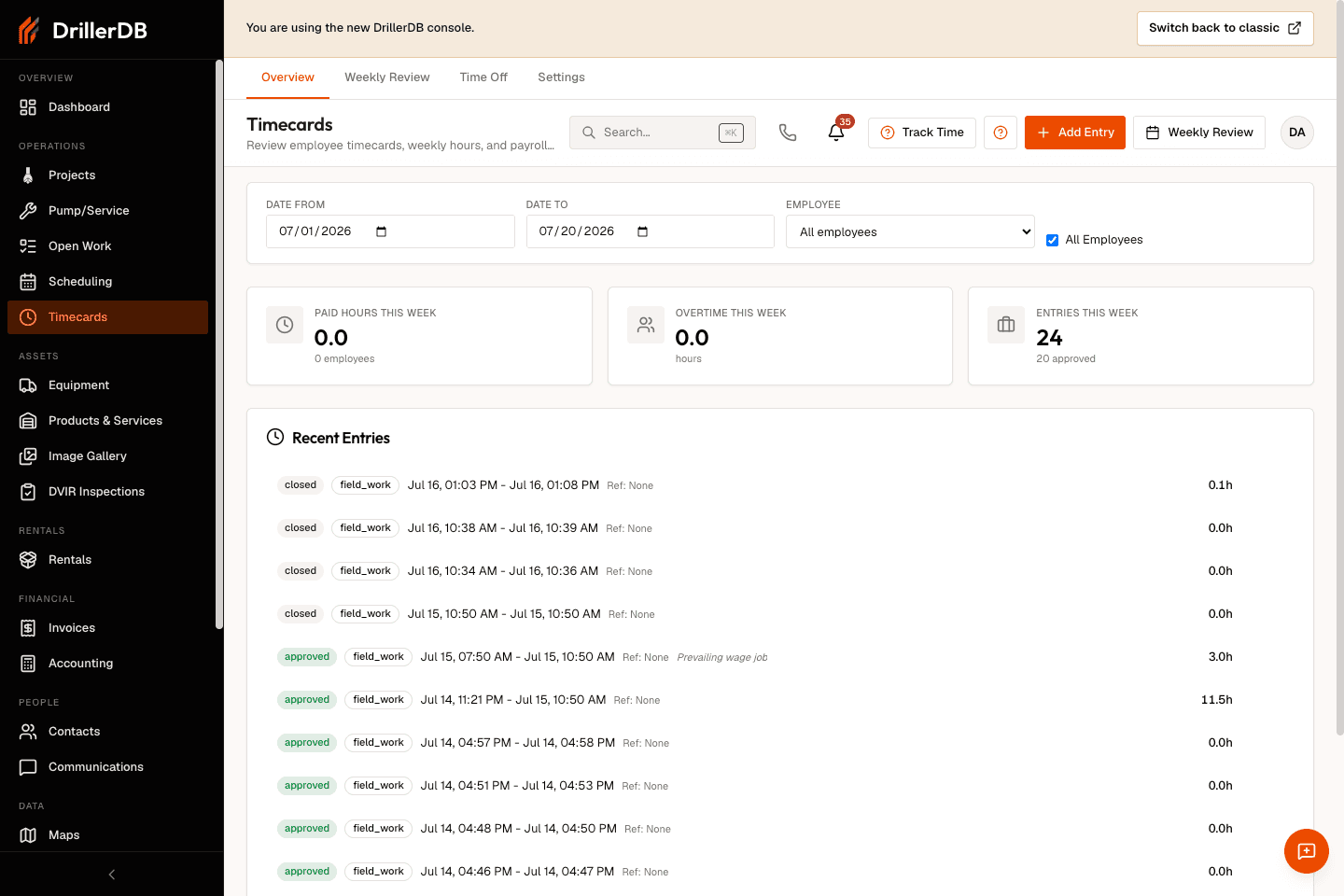This screenshot has height=896, width=1344.
Task: Click the DrillerDB logo icon
Action: click(x=29, y=30)
